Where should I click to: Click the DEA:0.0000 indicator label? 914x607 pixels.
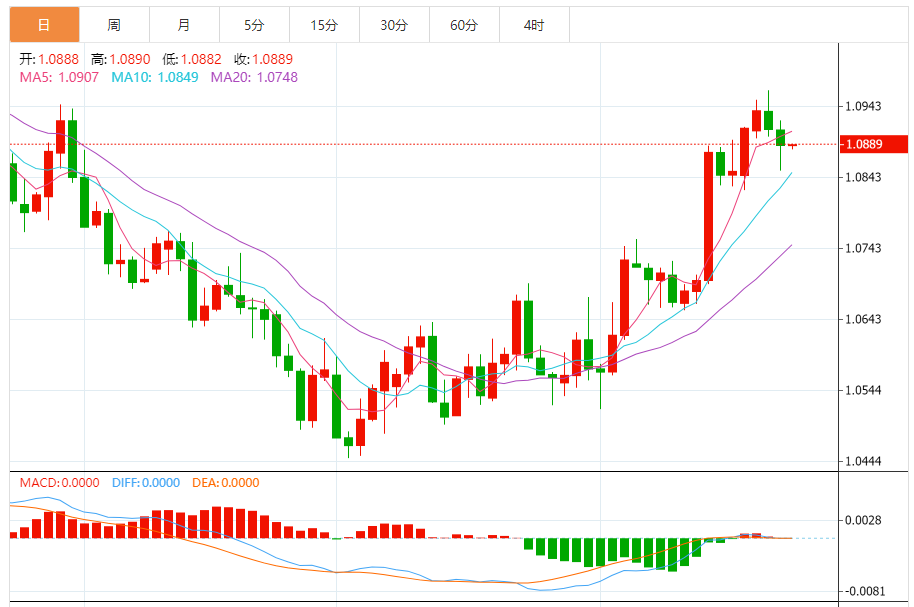click(226, 483)
